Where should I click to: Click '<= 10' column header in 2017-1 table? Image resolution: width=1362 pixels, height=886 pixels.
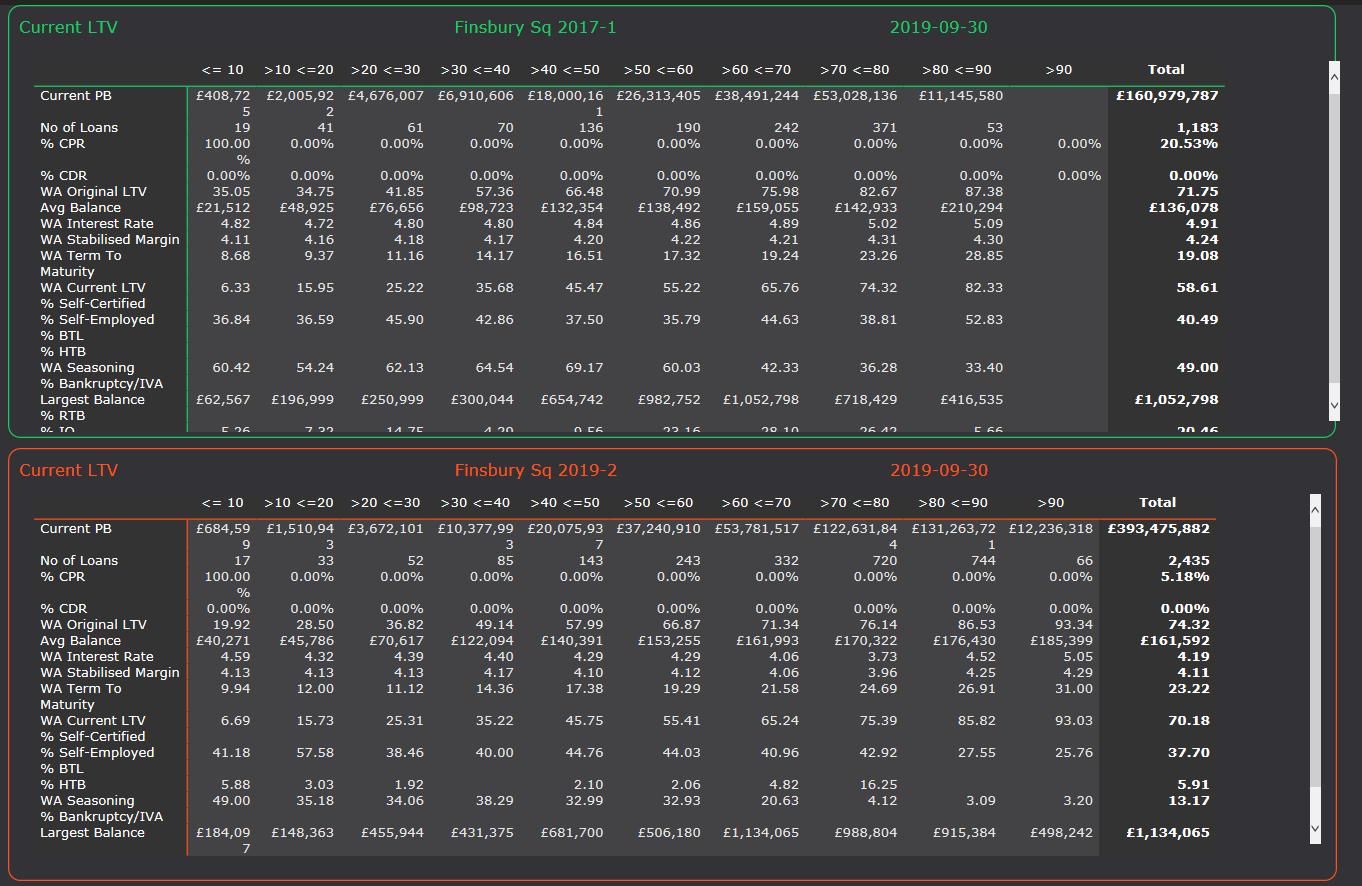(x=222, y=70)
